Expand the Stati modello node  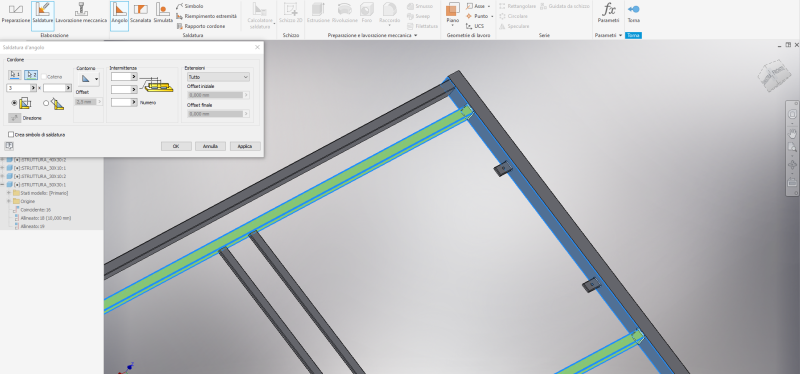[9, 193]
